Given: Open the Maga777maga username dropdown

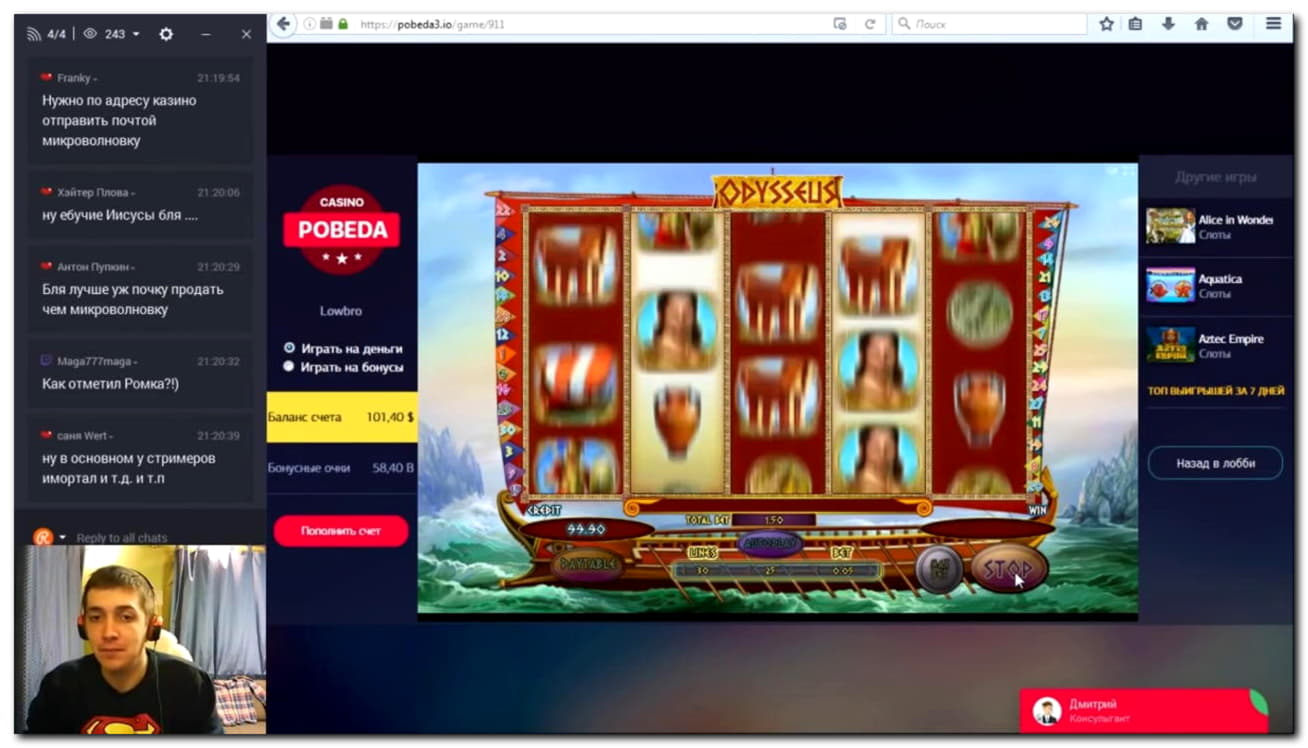Looking at the screenshot, I should point(135,362).
